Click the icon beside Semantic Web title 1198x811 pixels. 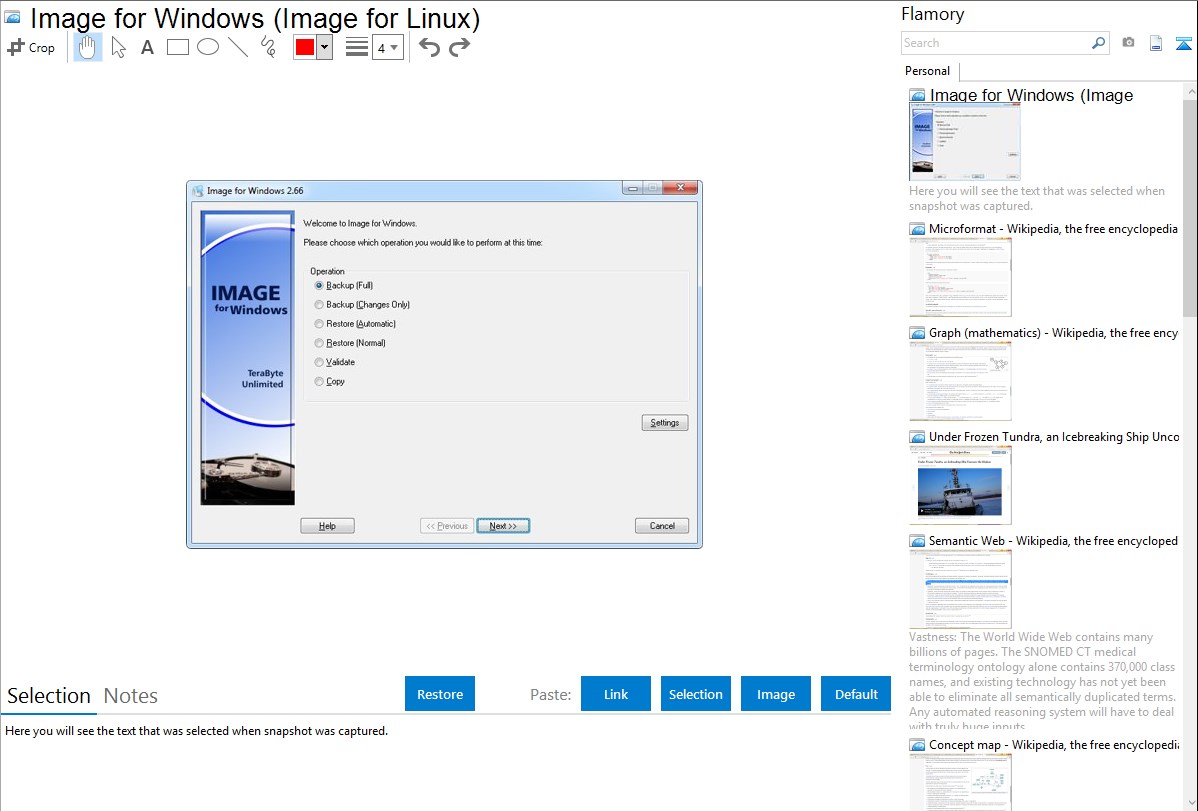(x=917, y=541)
